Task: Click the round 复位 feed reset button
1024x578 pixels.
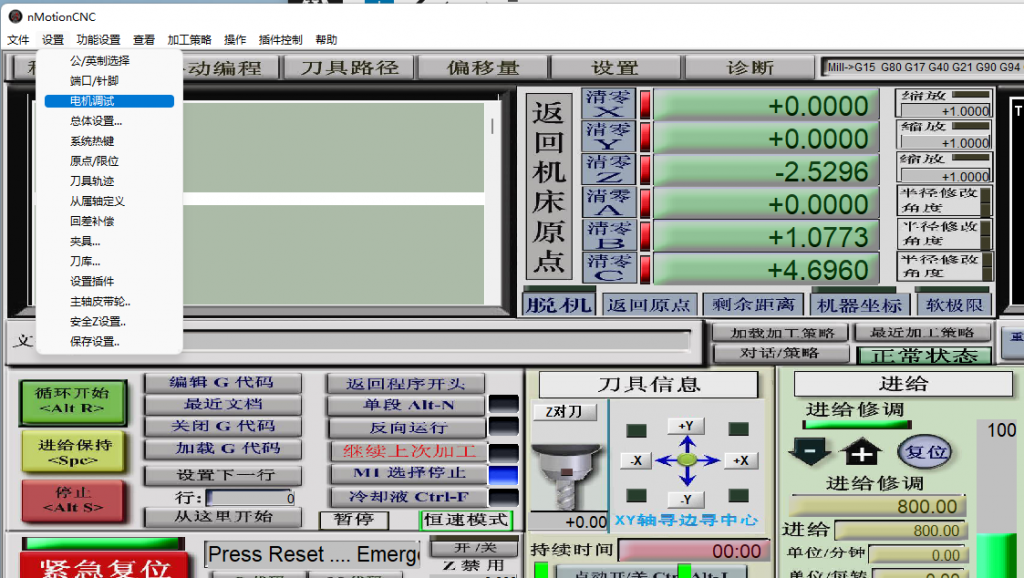Action: tap(925, 451)
